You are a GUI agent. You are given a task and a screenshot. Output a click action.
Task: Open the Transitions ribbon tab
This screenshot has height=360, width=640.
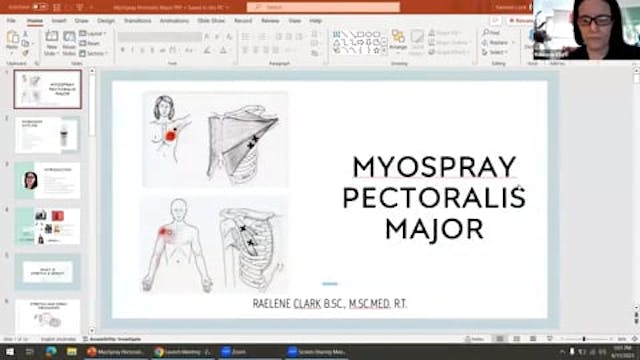tap(138, 20)
